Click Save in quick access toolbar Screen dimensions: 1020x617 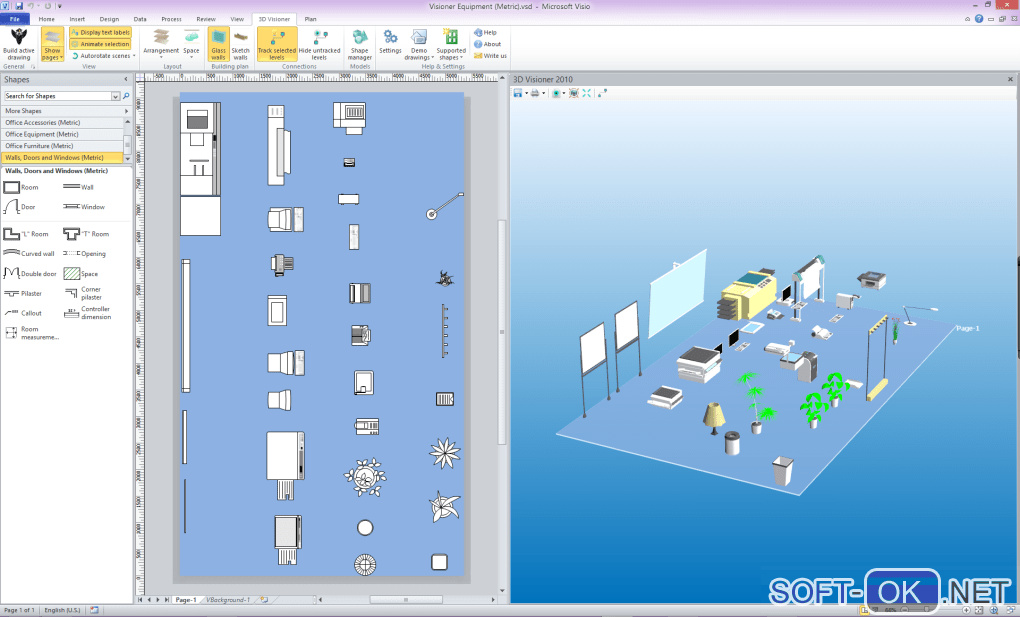[19, 6]
